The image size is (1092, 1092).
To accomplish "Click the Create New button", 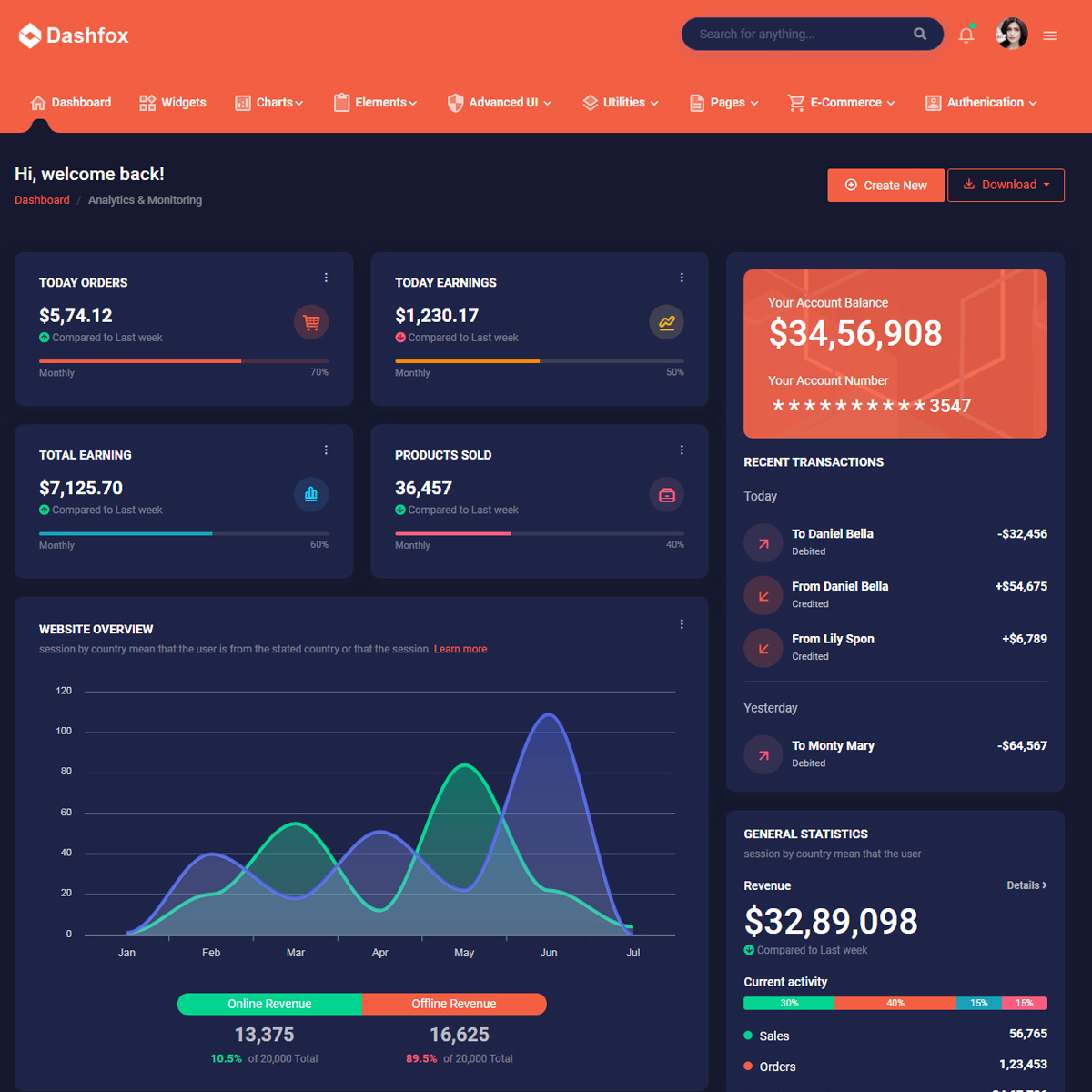I will click(x=885, y=185).
